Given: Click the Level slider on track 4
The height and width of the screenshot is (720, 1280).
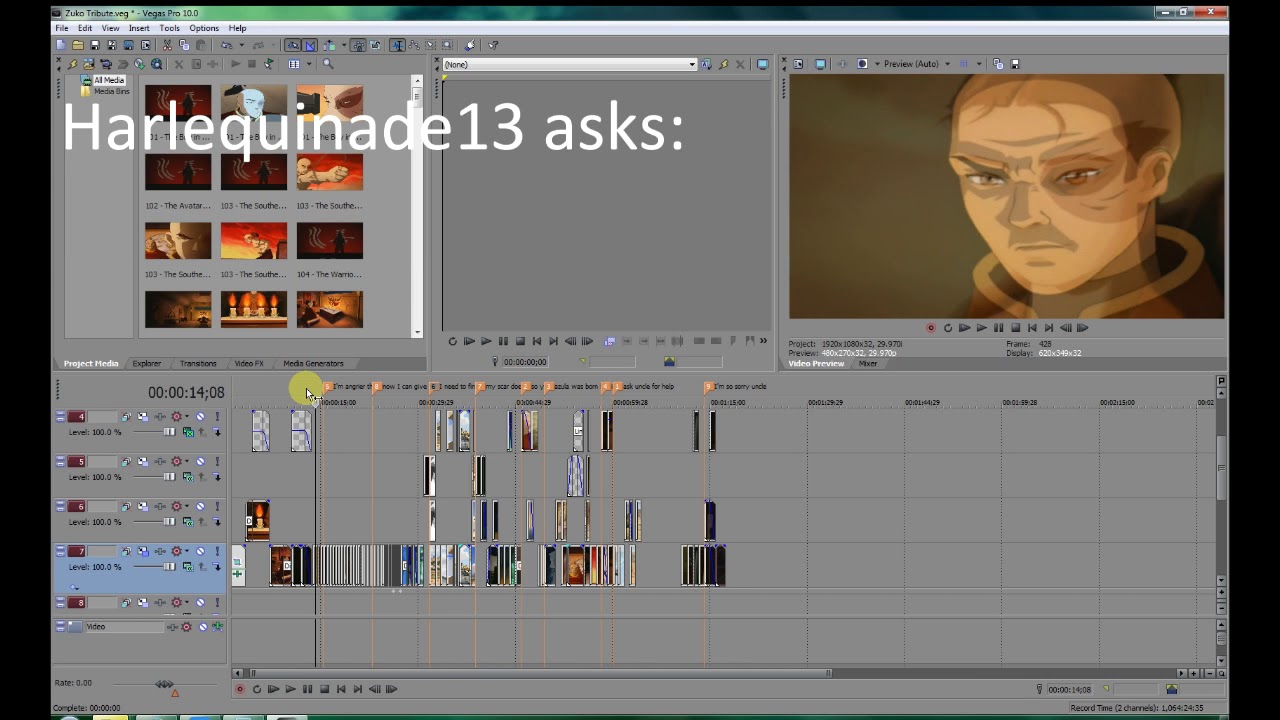Looking at the screenshot, I should [x=154, y=432].
